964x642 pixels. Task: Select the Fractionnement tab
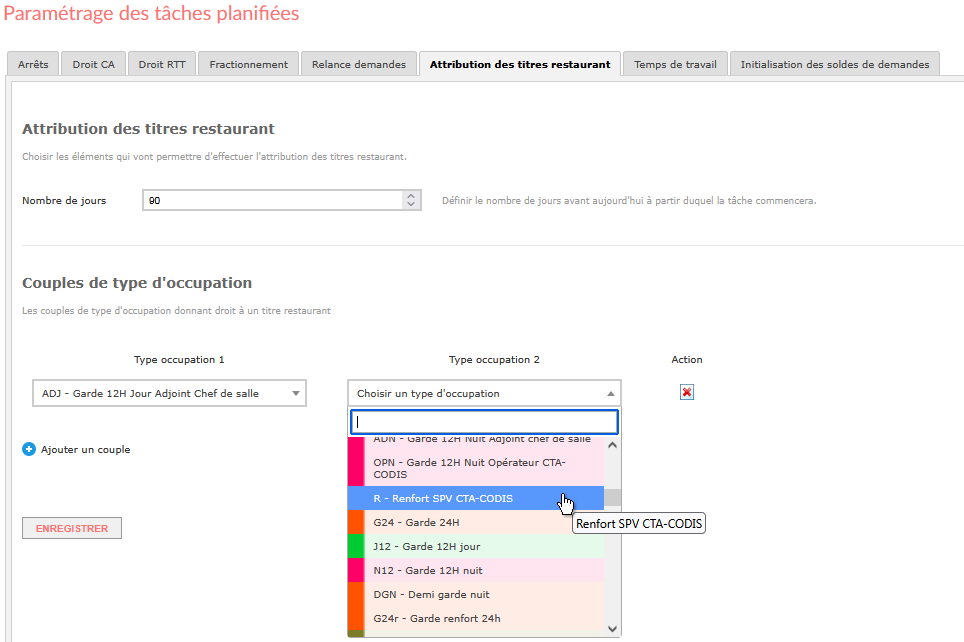(x=248, y=64)
